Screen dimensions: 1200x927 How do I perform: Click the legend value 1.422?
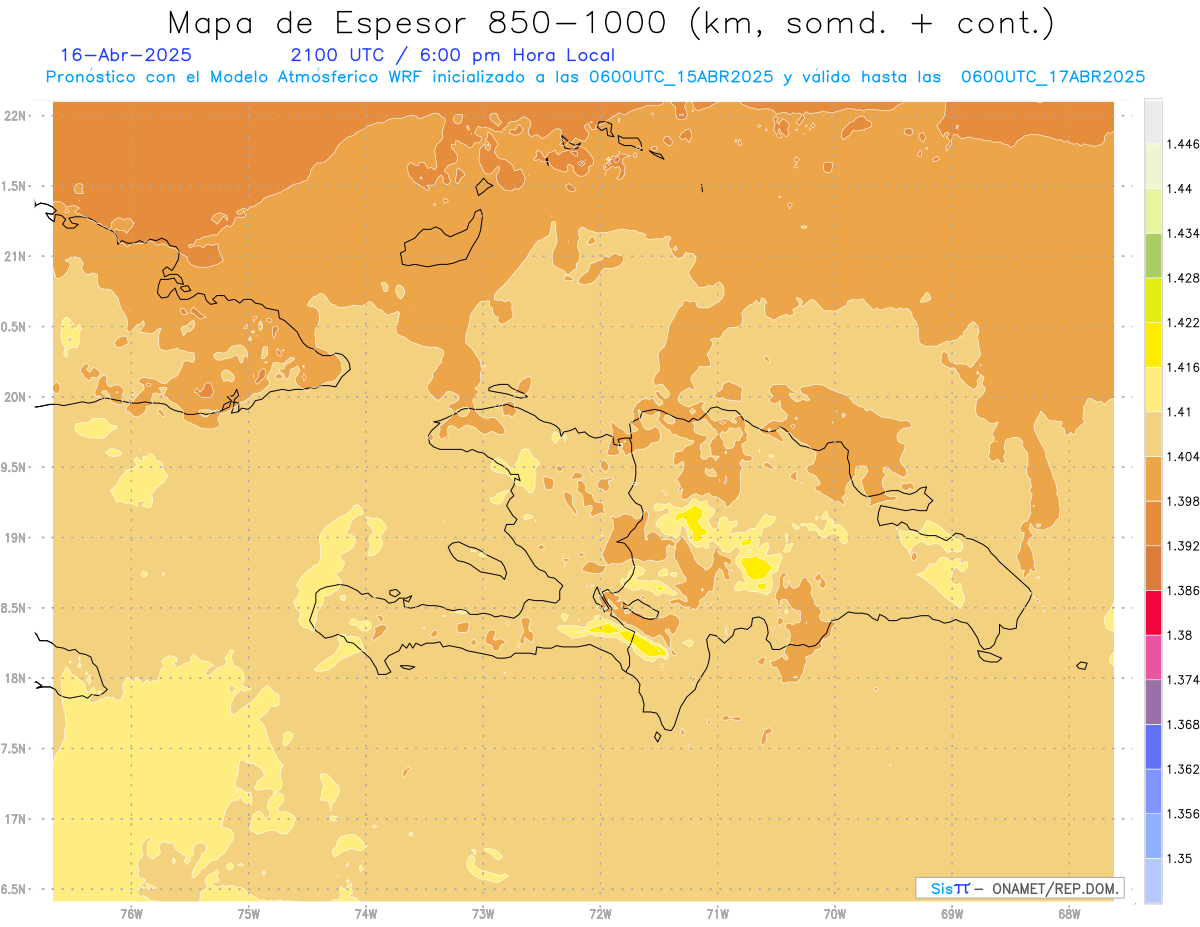coord(1182,322)
